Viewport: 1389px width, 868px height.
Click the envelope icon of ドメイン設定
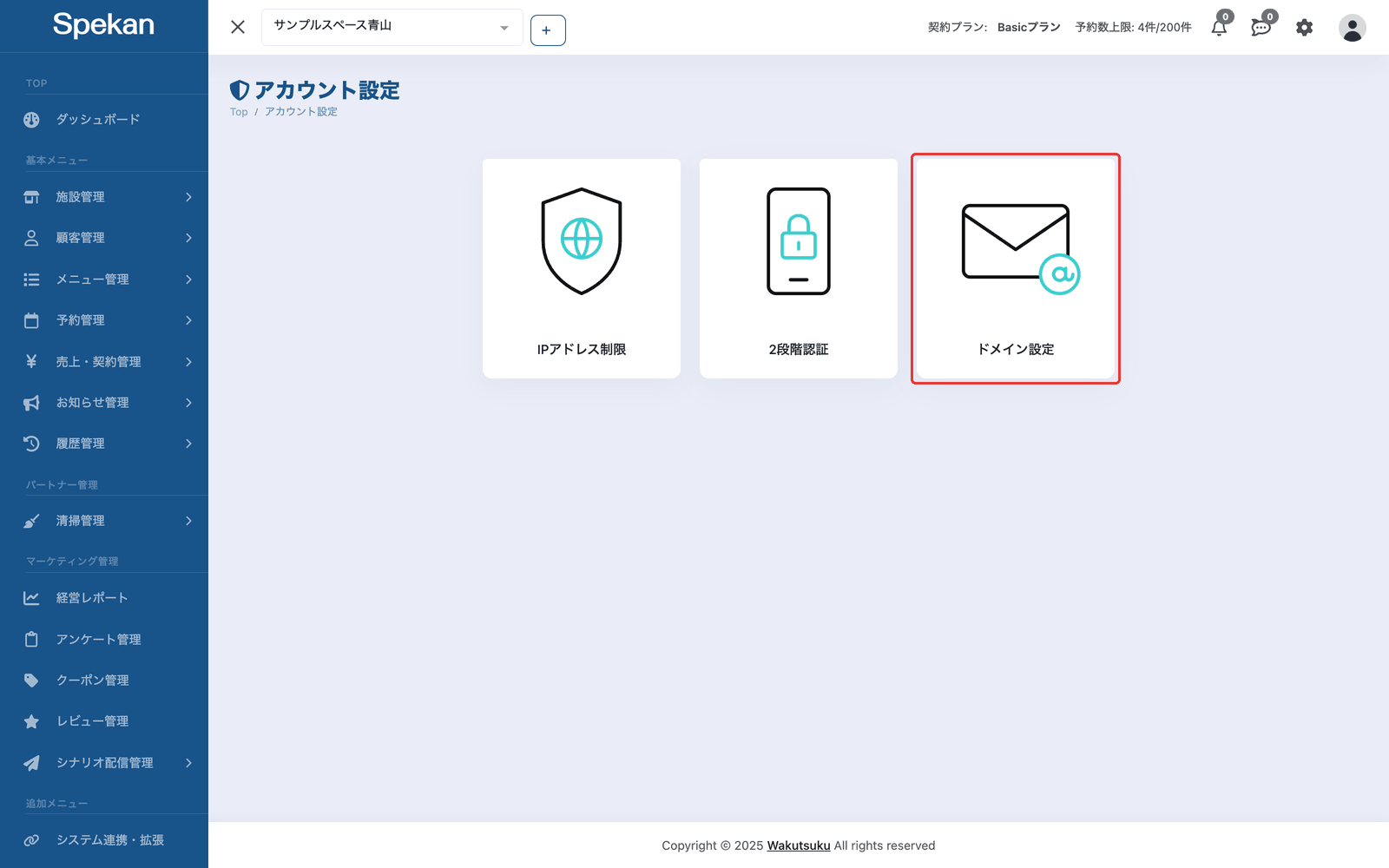tap(1021, 249)
